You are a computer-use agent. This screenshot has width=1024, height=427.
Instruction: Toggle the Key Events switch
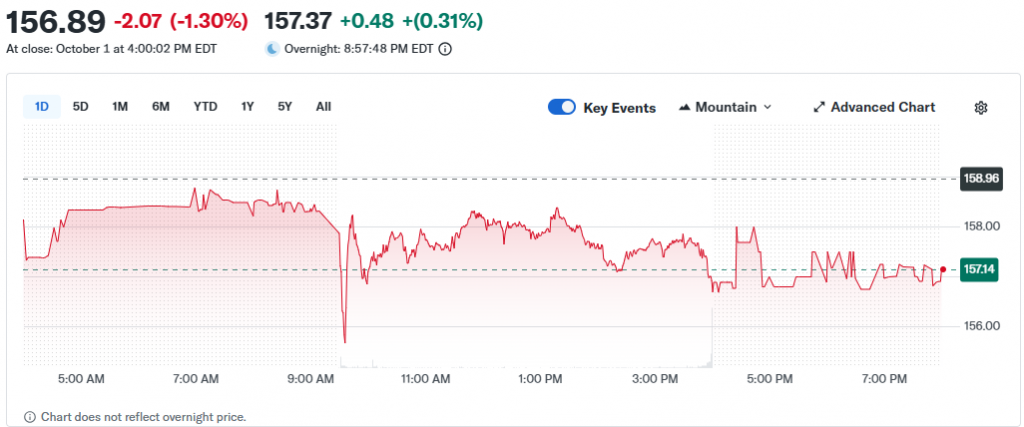[562, 107]
